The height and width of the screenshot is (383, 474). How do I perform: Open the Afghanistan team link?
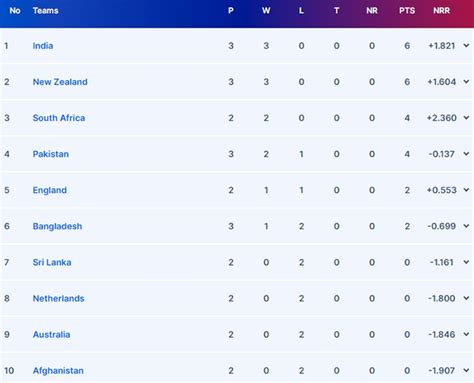click(x=58, y=370)
